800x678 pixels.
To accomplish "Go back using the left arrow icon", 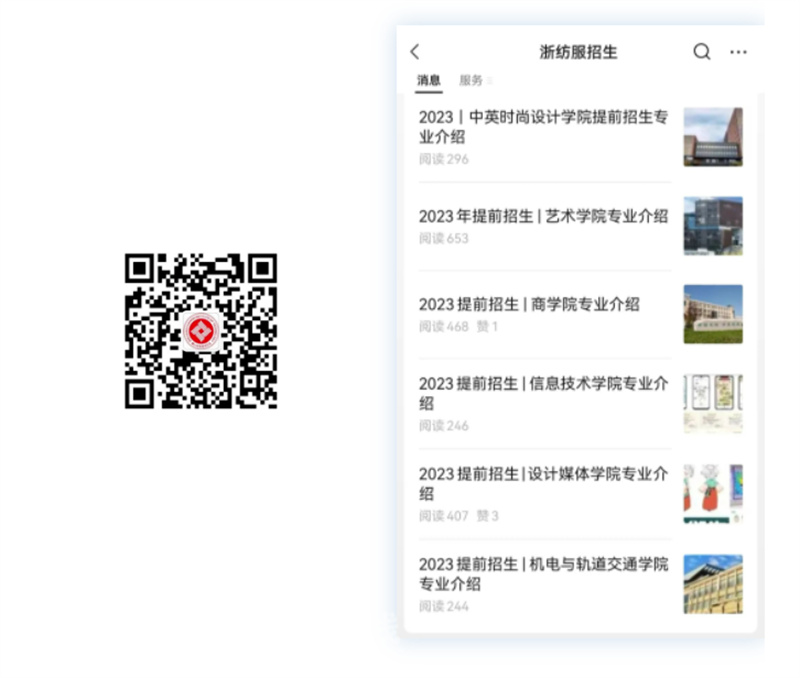I will coord(415,52).
